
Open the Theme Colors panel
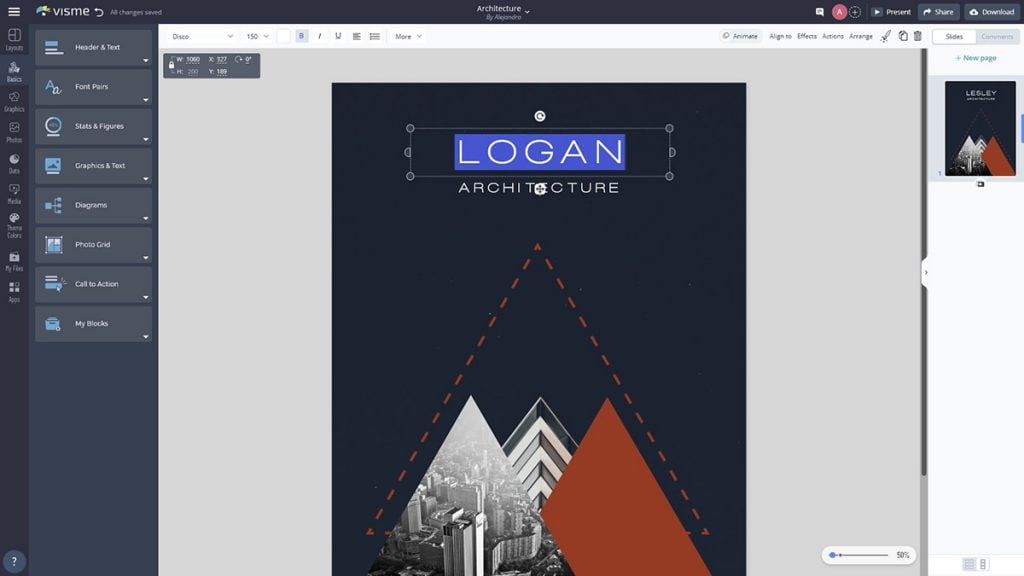[x=14, y=225]
